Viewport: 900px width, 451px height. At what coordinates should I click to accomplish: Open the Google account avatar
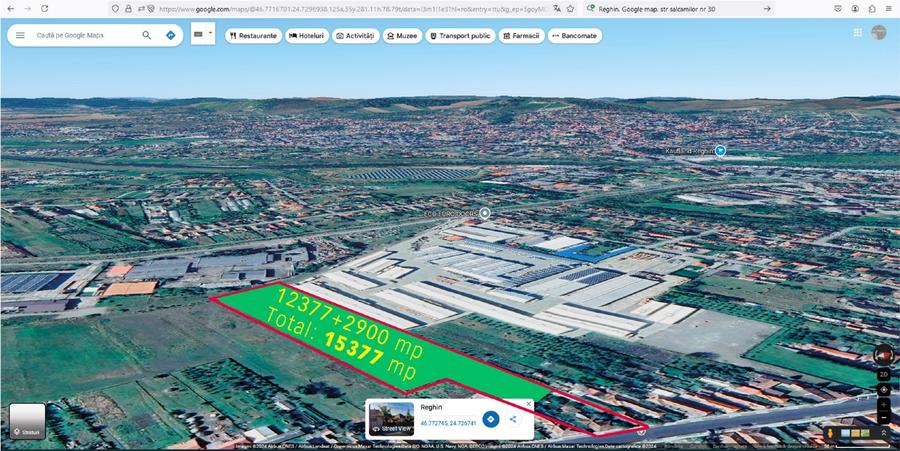[879, 33]
